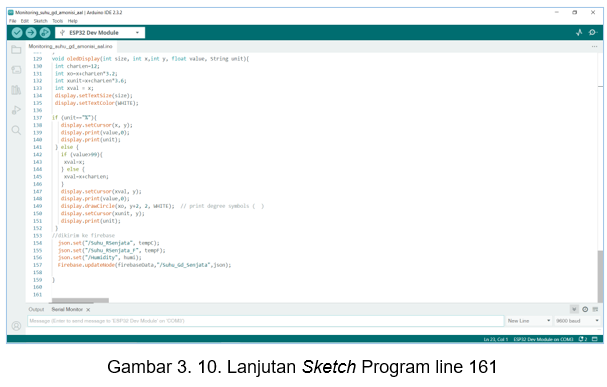
Task: Click the comment //dikirim ke firebase
Action: pyautogui.click(x=83, y=236)
